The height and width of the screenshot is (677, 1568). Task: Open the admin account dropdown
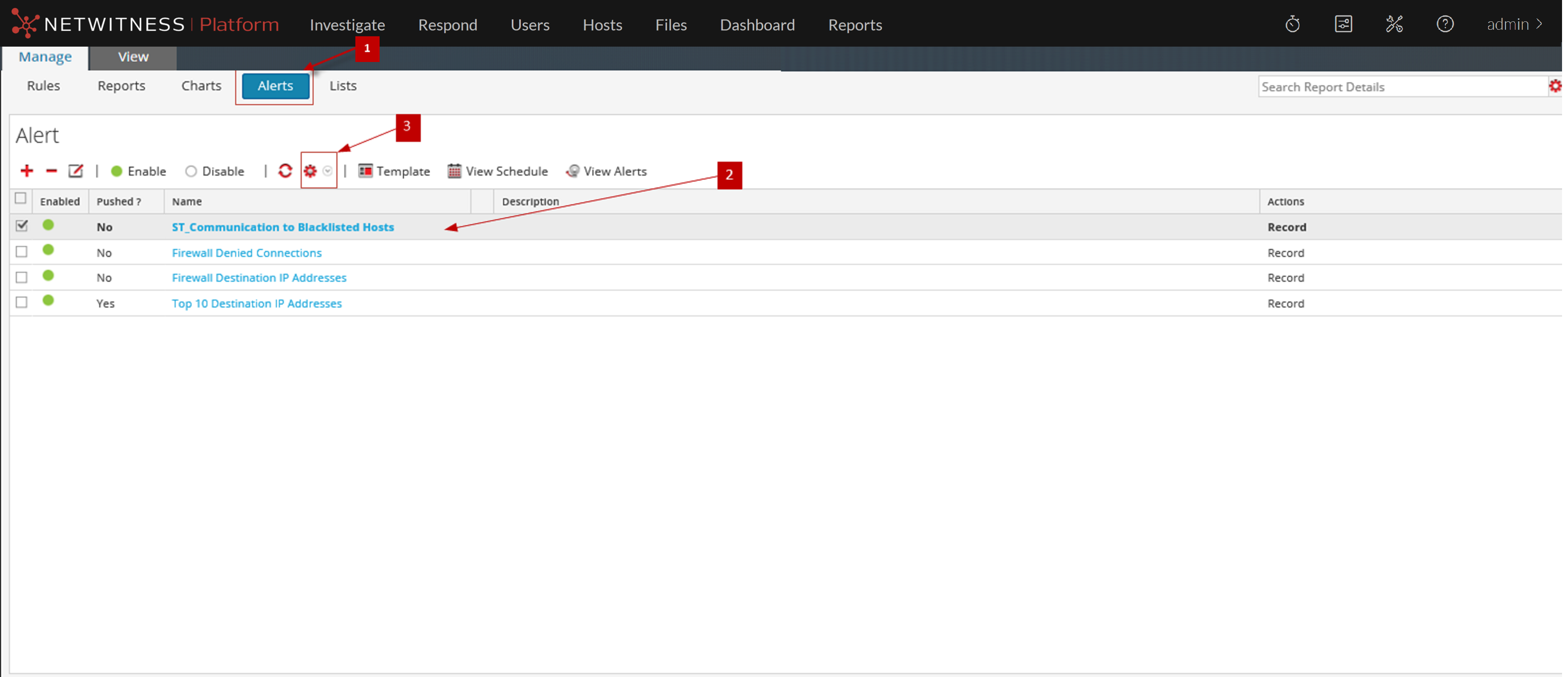pos(1514,24)
